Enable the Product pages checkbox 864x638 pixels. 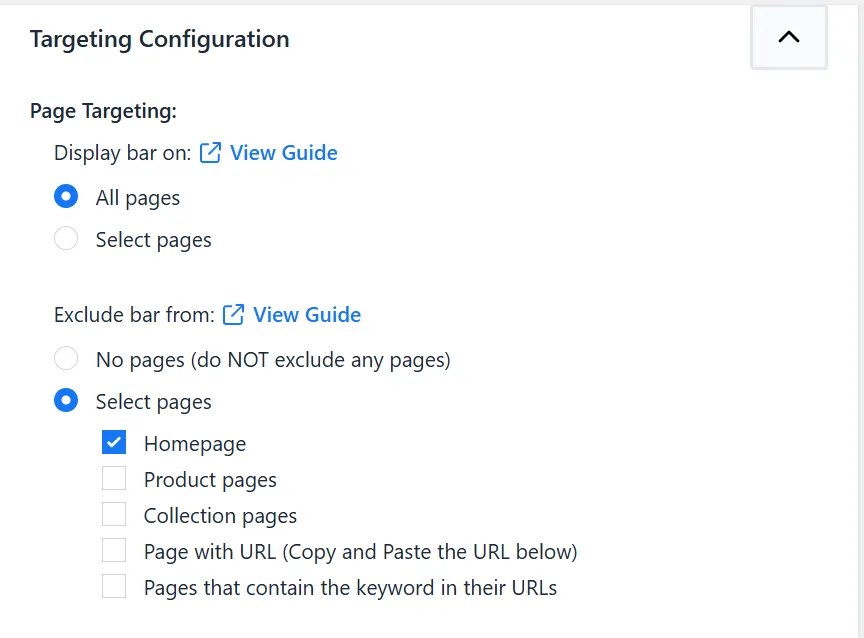tap(114, 478)
